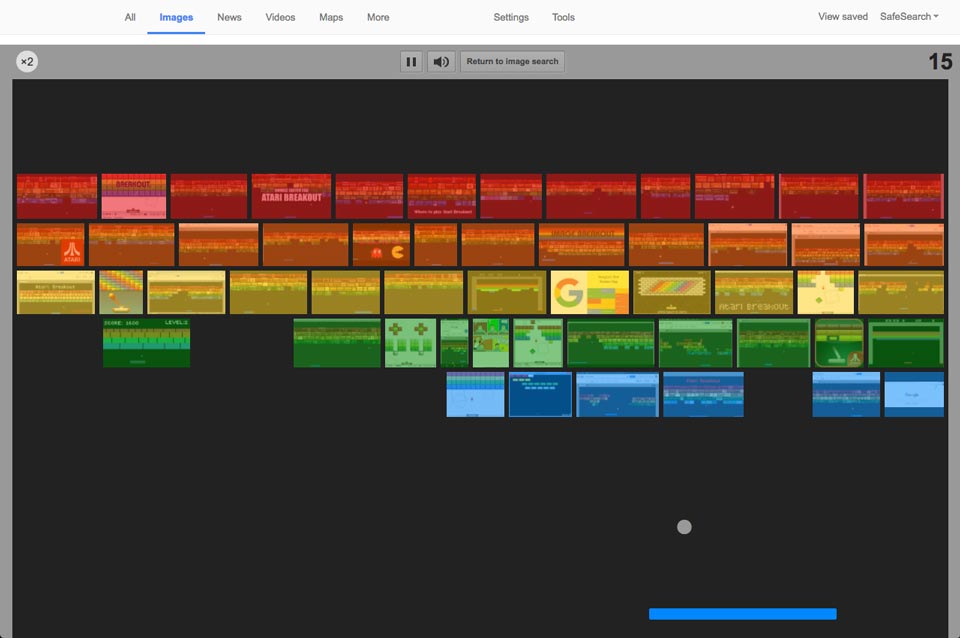Viewport: 960px width, 638px height.
Task: Select thumbnail with diagonal rainbow bricks and paddle
Action: tap(121, 292)
